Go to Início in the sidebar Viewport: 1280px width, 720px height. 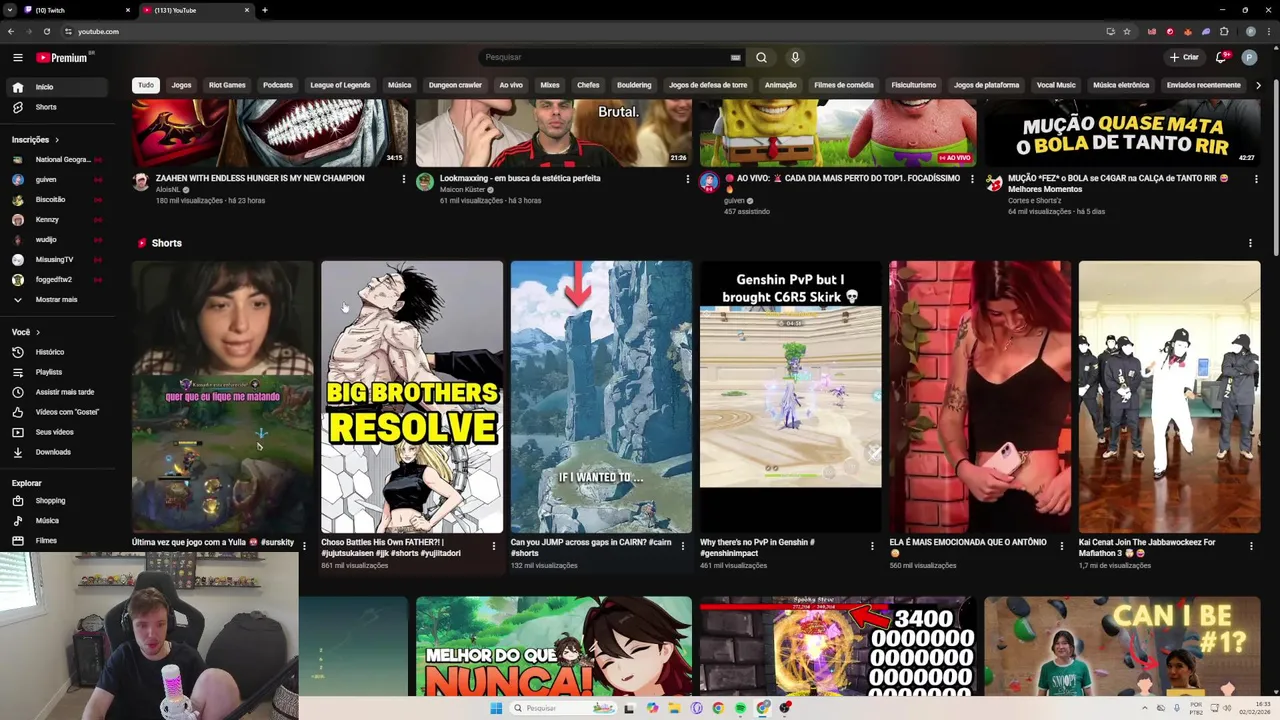click(x=55, y=87)
